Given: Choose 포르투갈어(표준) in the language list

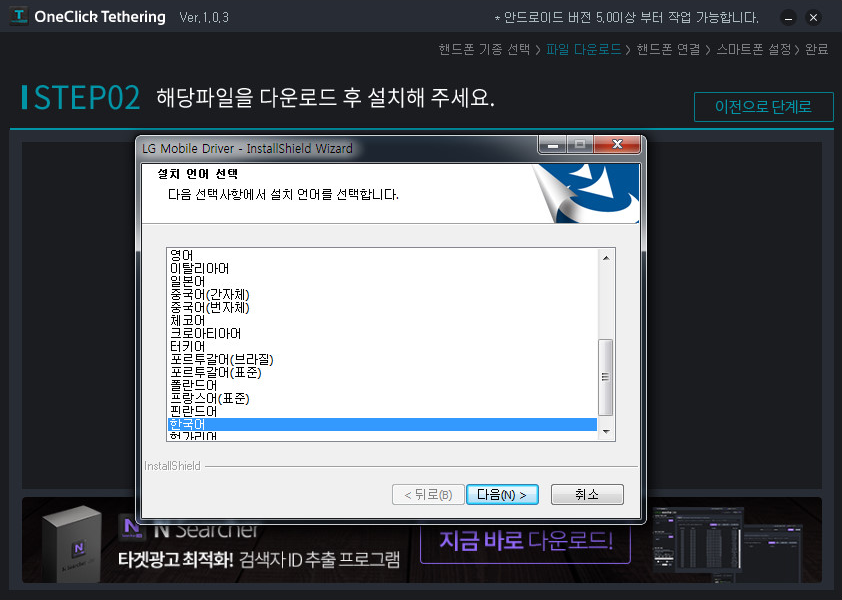Looking at the screenshot, I should tap(382, 372).
